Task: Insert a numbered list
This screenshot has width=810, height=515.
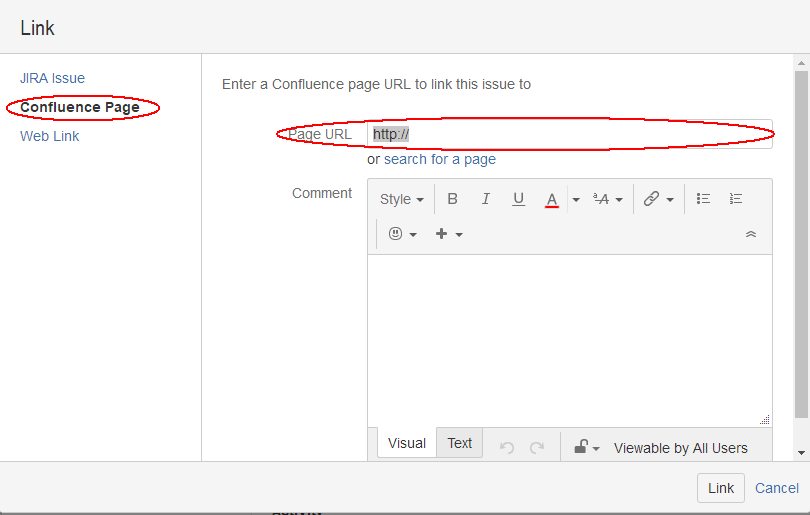Action: coord(736,199)
